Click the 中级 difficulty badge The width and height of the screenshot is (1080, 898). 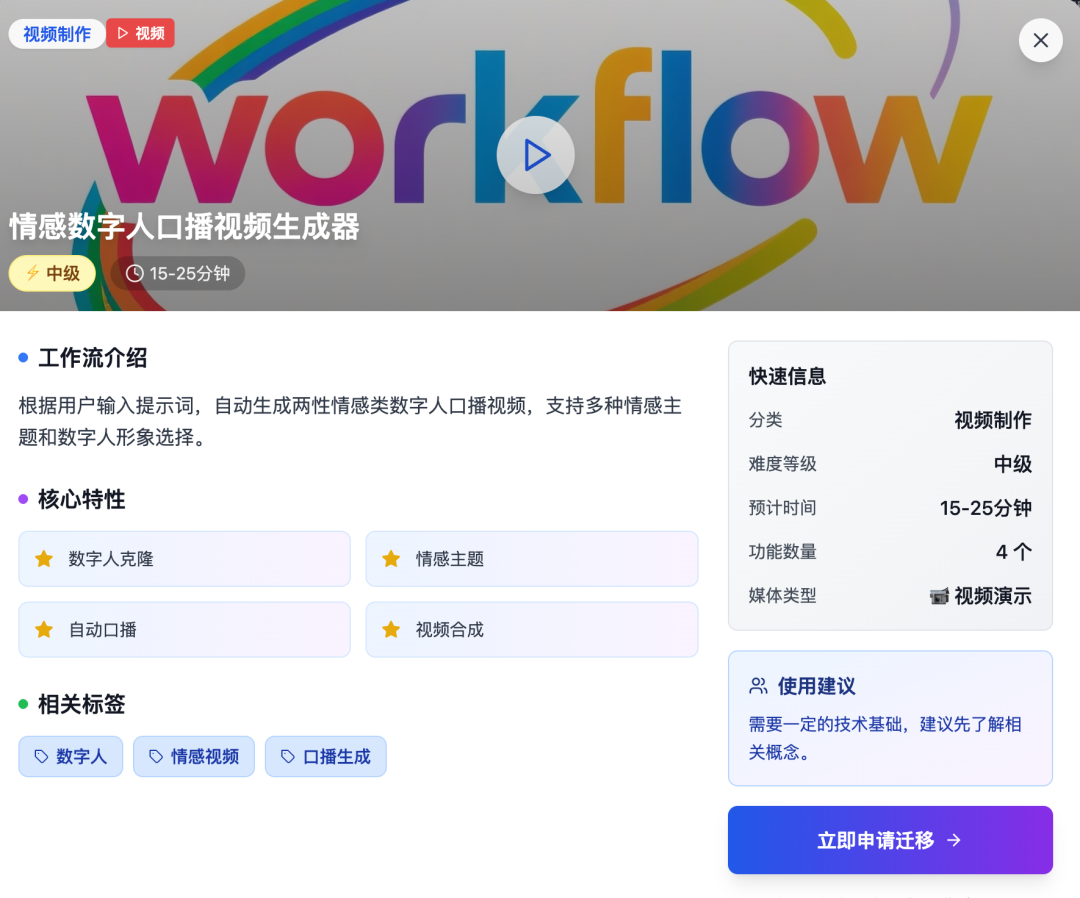pos(52,273)
